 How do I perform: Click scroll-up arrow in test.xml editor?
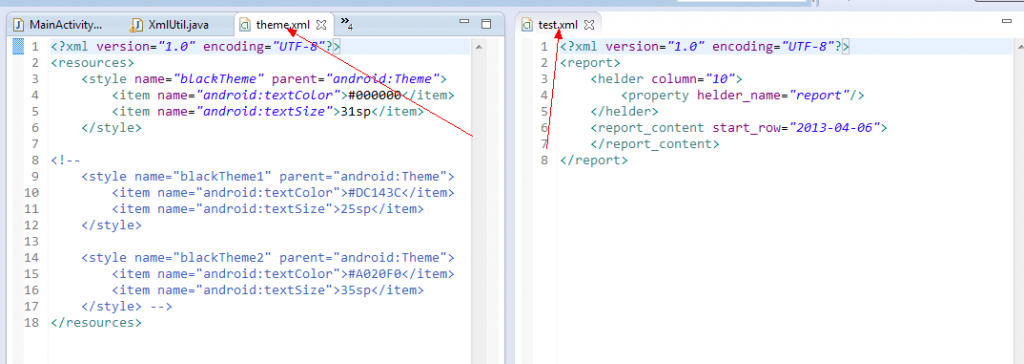point(1020,47)
